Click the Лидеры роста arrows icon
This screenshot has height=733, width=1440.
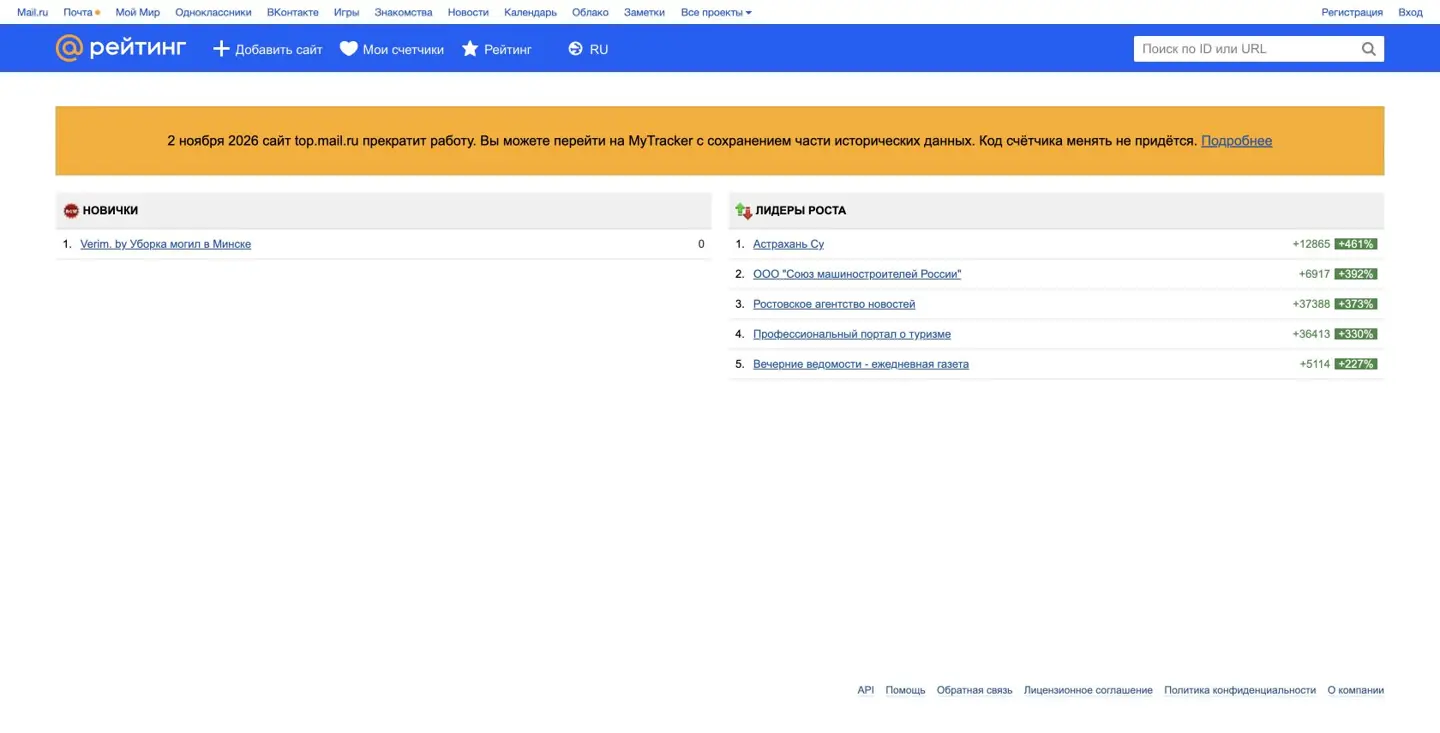pos(743,211)
